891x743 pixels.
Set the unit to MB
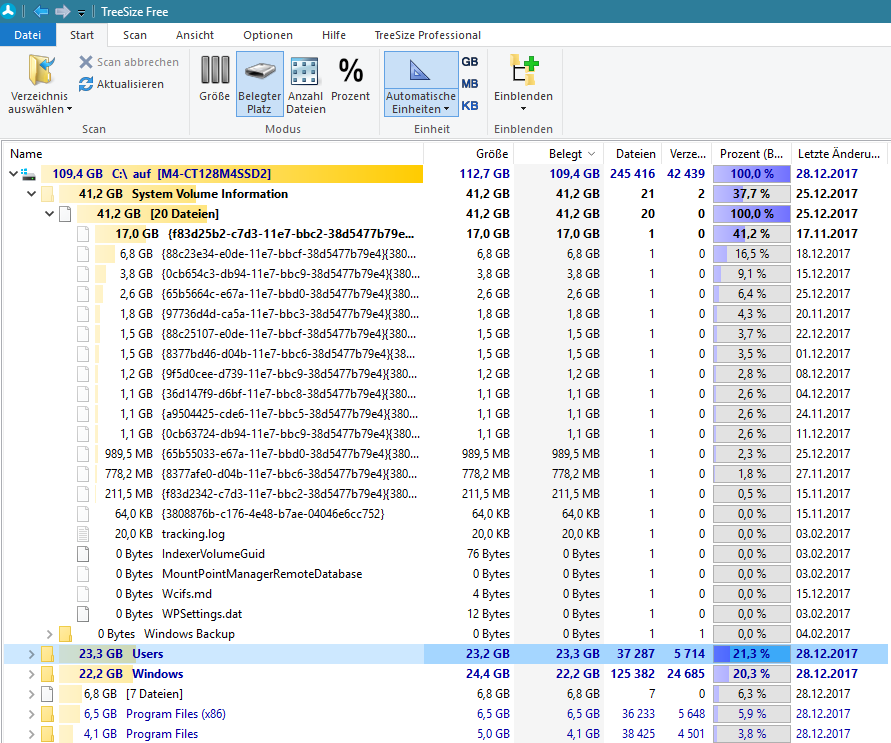pyautogui.click(x=470, y=84)
